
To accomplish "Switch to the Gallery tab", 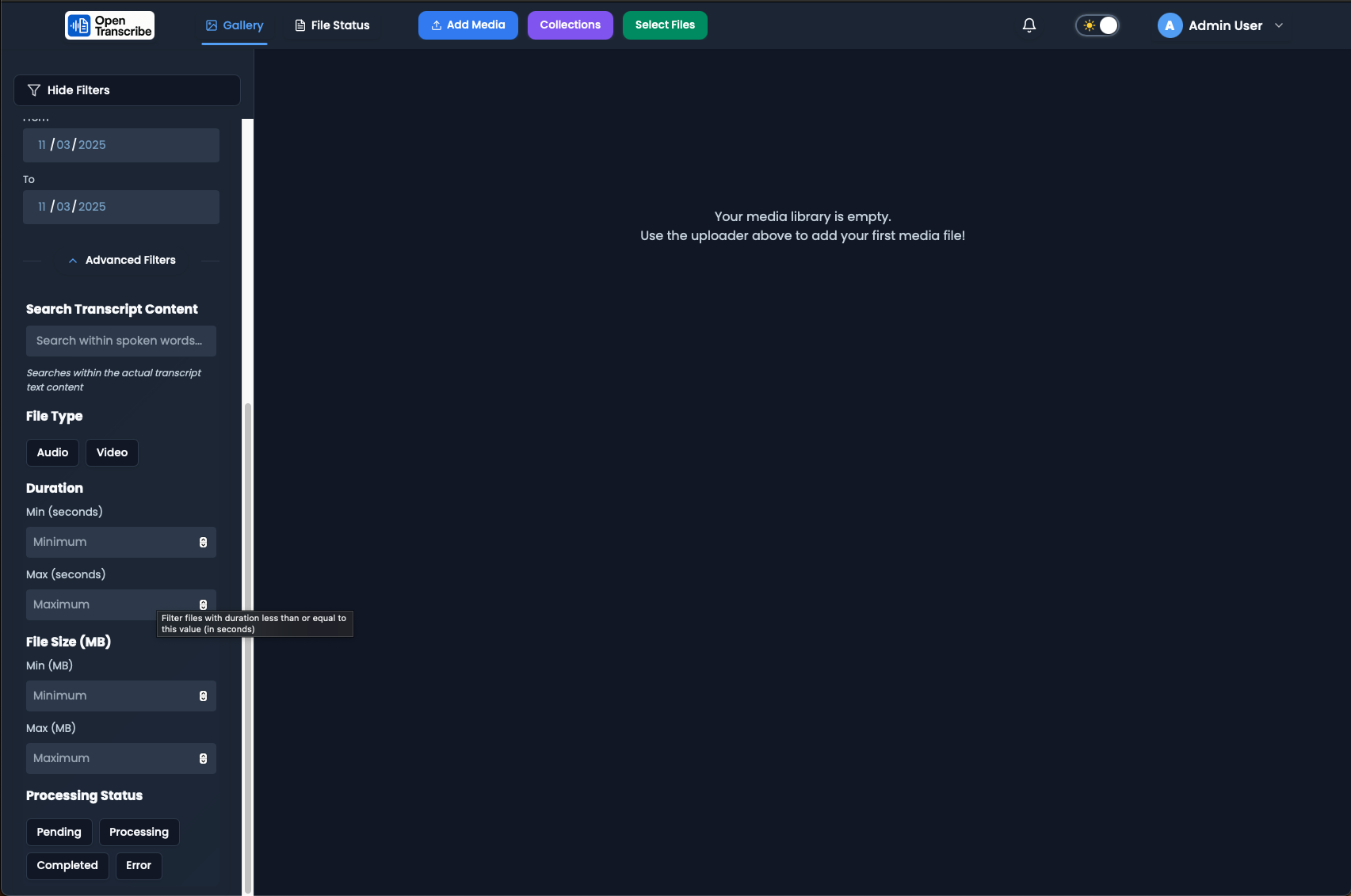I will point(235,25).
